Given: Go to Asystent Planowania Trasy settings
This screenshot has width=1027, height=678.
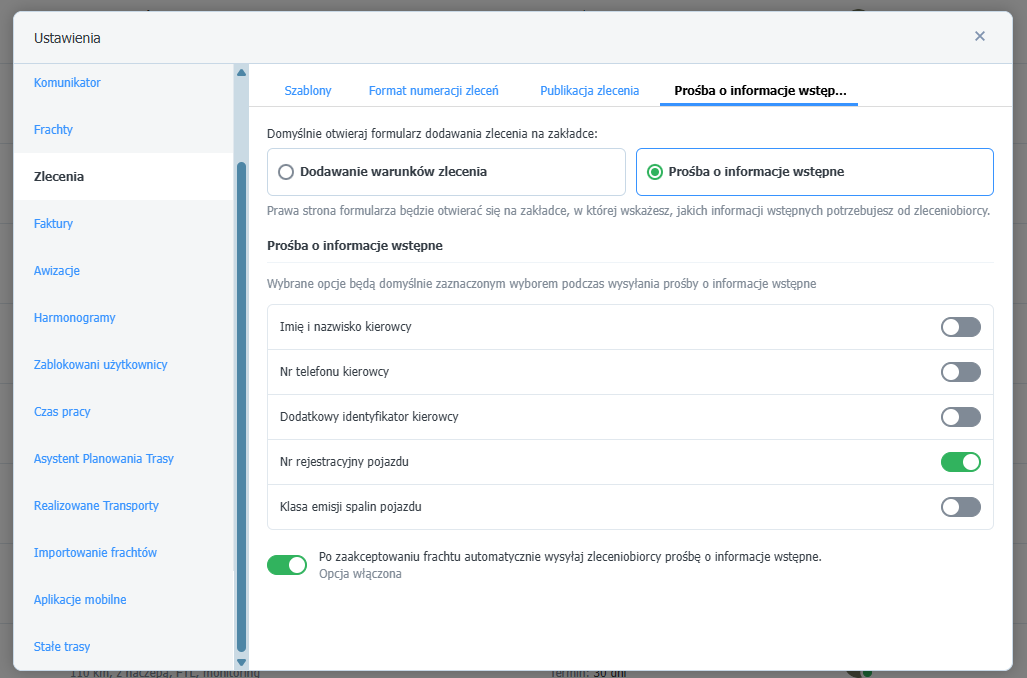Looking at the screenshot, I should [x=103, y=459].
